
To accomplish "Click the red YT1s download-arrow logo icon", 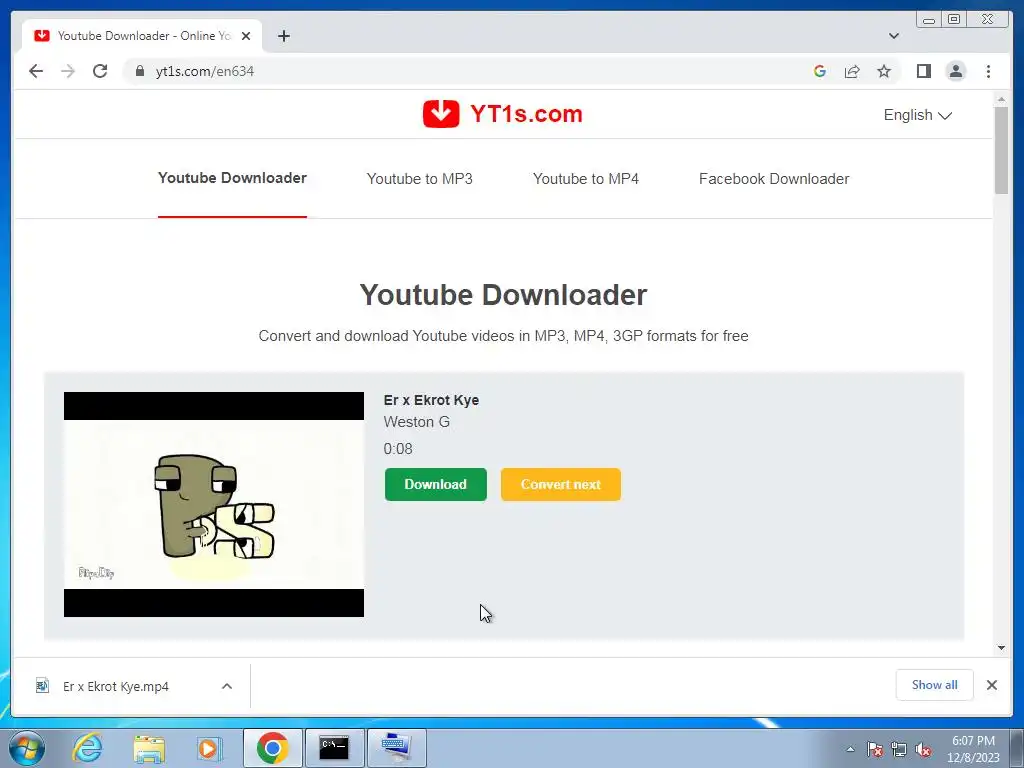I will (x=441, y=114).
